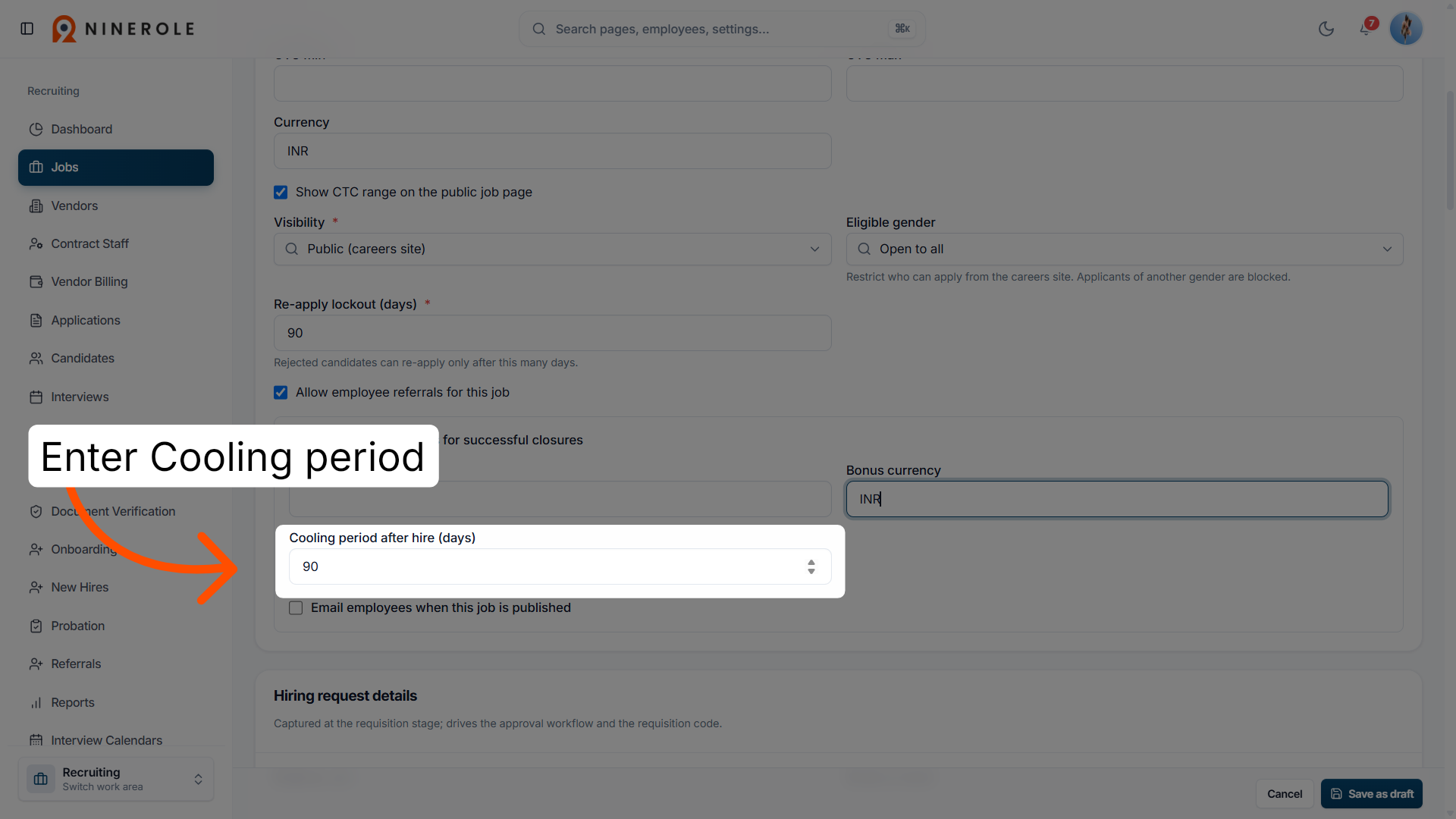This screenshot has width=1456, height=819.
Task: Enable Email employees when published checkbox
Action: [296, 607]
